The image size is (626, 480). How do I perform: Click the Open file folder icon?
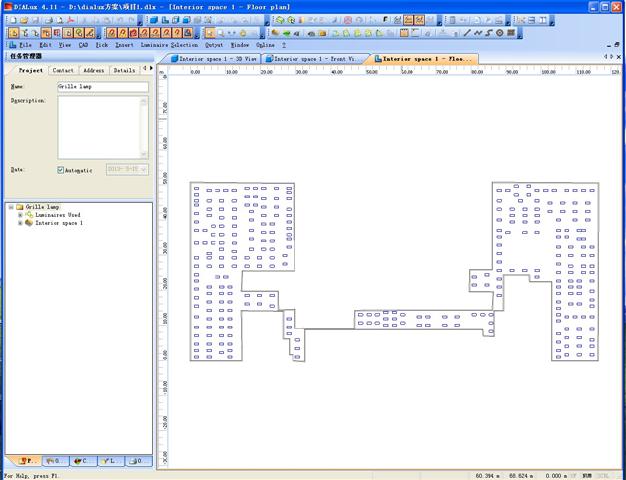(x=24, y=20)
